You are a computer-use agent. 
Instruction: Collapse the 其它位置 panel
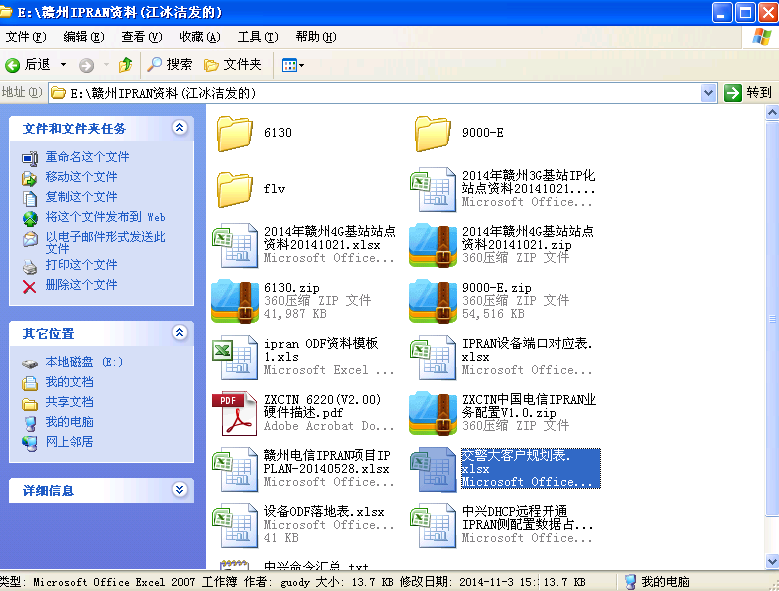coord(179,333)
